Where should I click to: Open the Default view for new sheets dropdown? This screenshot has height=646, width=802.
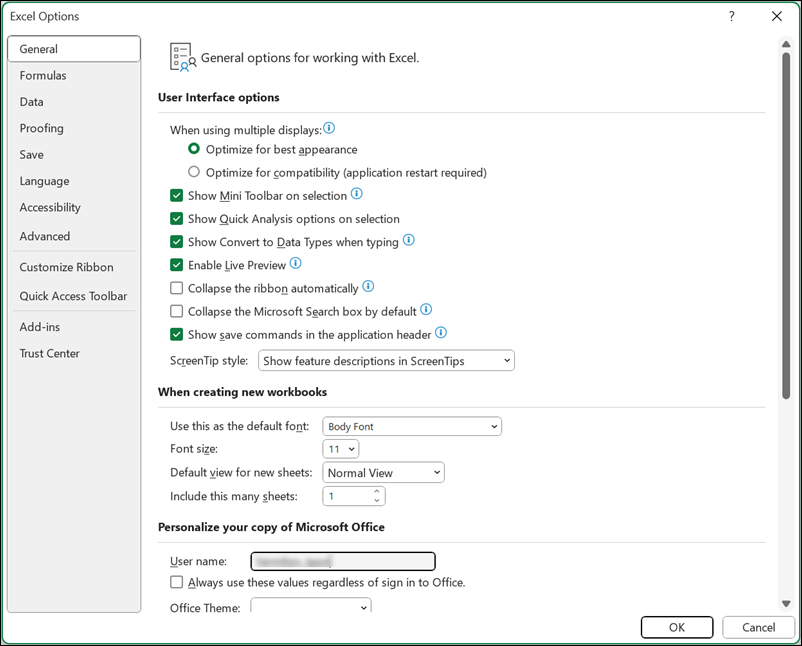point(383,473)
